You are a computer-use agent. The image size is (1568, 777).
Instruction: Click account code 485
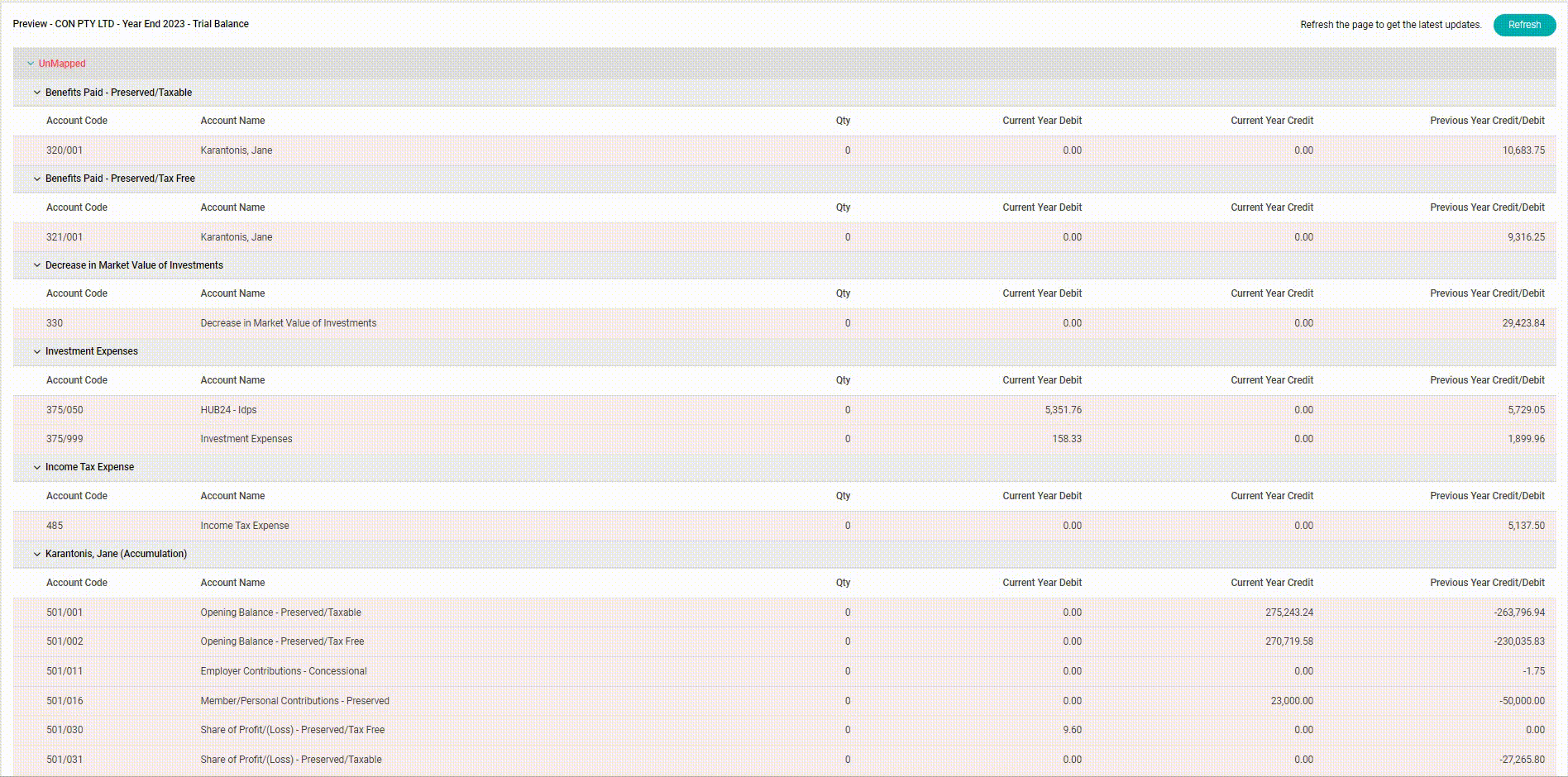tap(55, 526)
